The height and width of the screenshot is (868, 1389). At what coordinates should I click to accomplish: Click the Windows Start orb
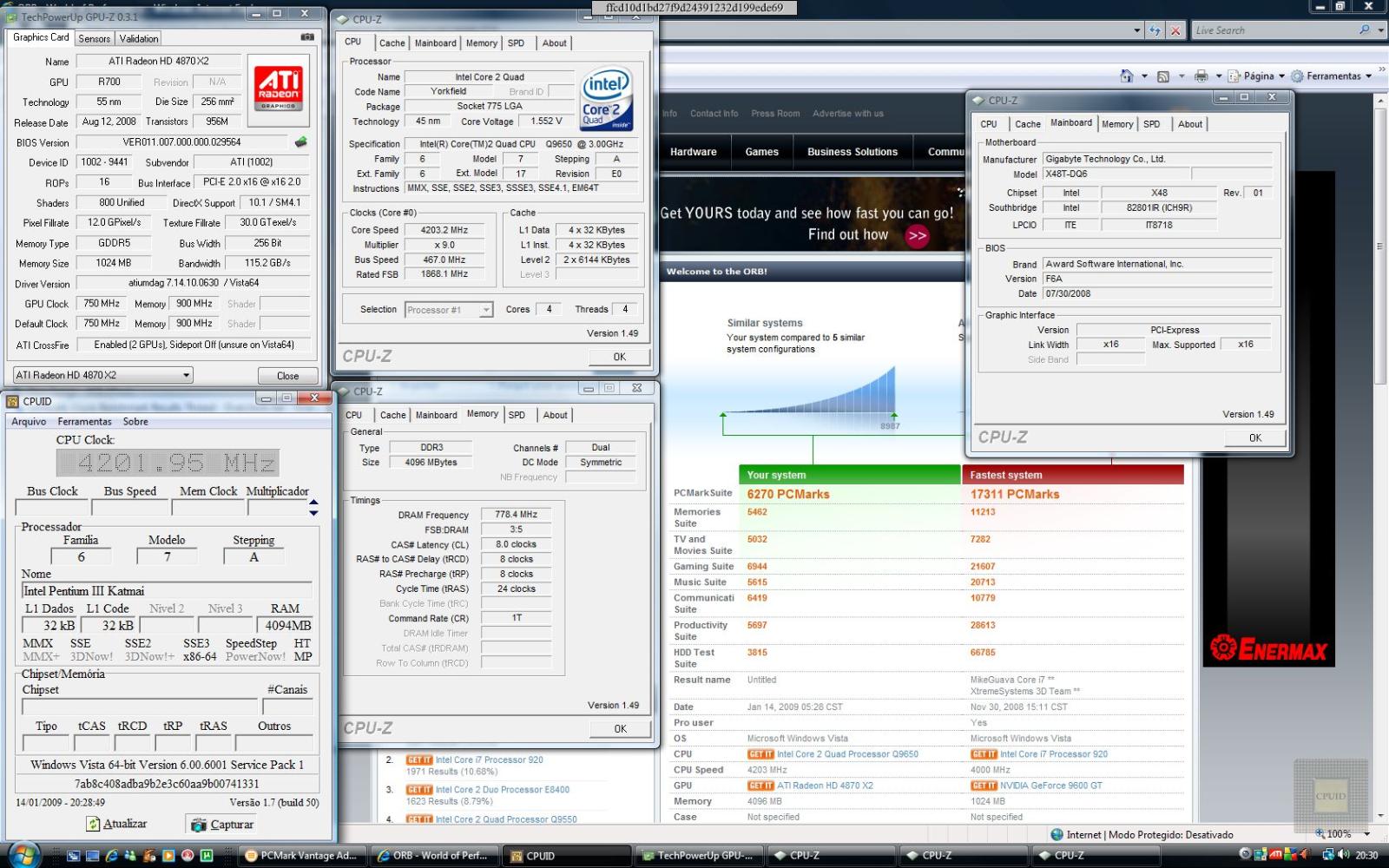pyautogui.click(x=23, y=855)
